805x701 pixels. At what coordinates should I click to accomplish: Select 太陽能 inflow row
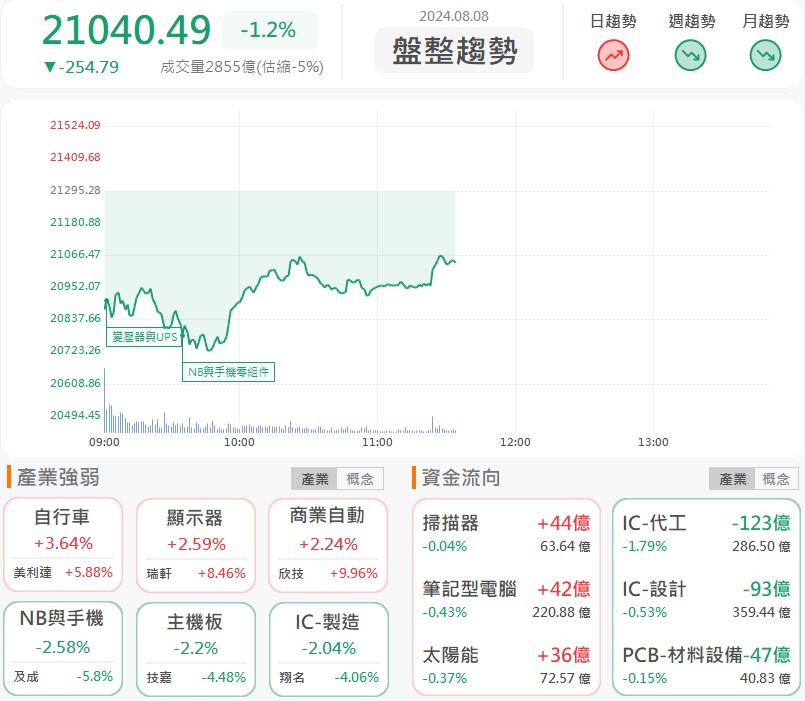tap(506, 666)
